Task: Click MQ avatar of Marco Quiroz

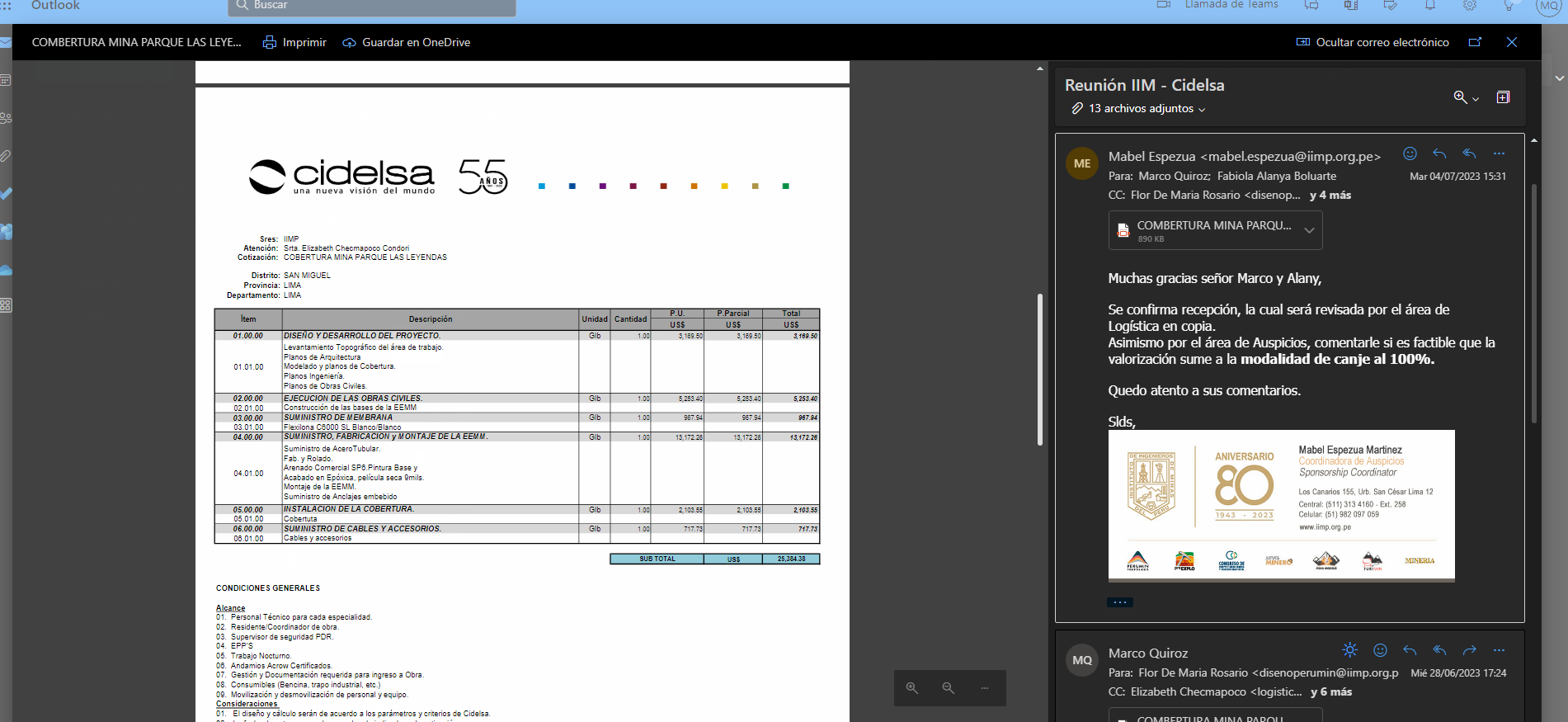Action: [1082, 660]
